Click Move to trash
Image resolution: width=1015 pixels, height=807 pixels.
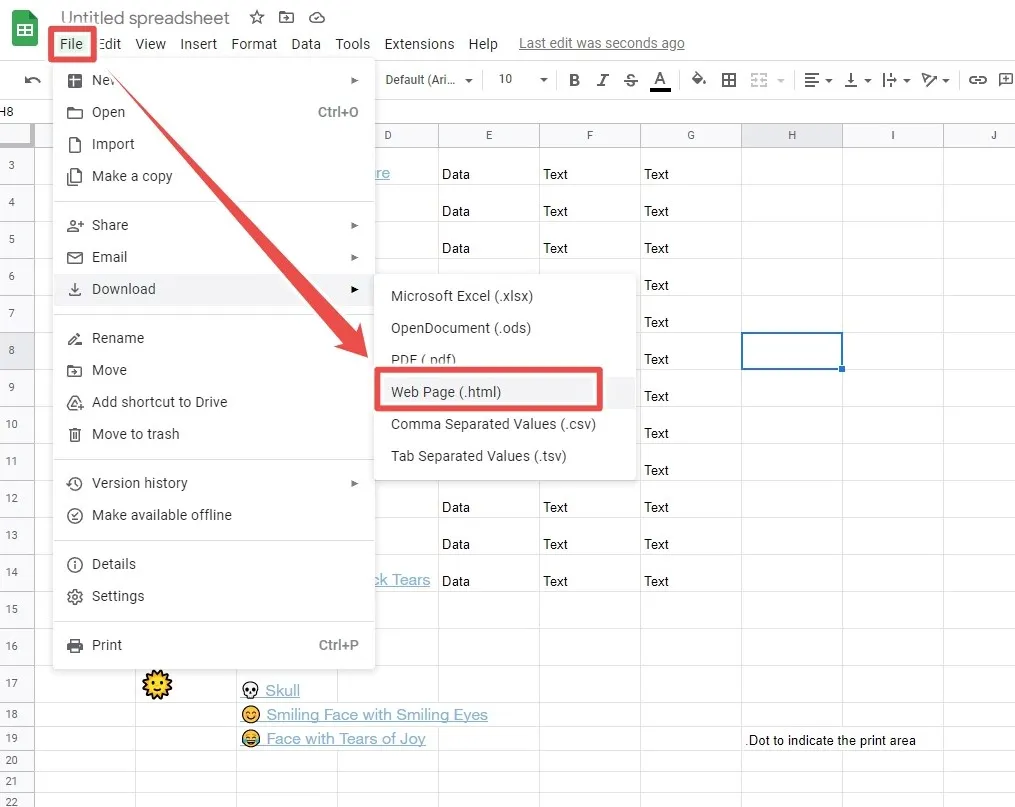[x=214, y=434]
